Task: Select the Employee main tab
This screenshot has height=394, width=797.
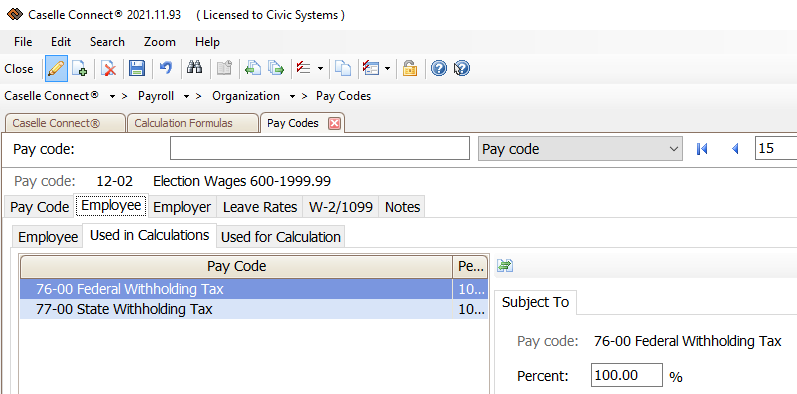Action: 111,205
